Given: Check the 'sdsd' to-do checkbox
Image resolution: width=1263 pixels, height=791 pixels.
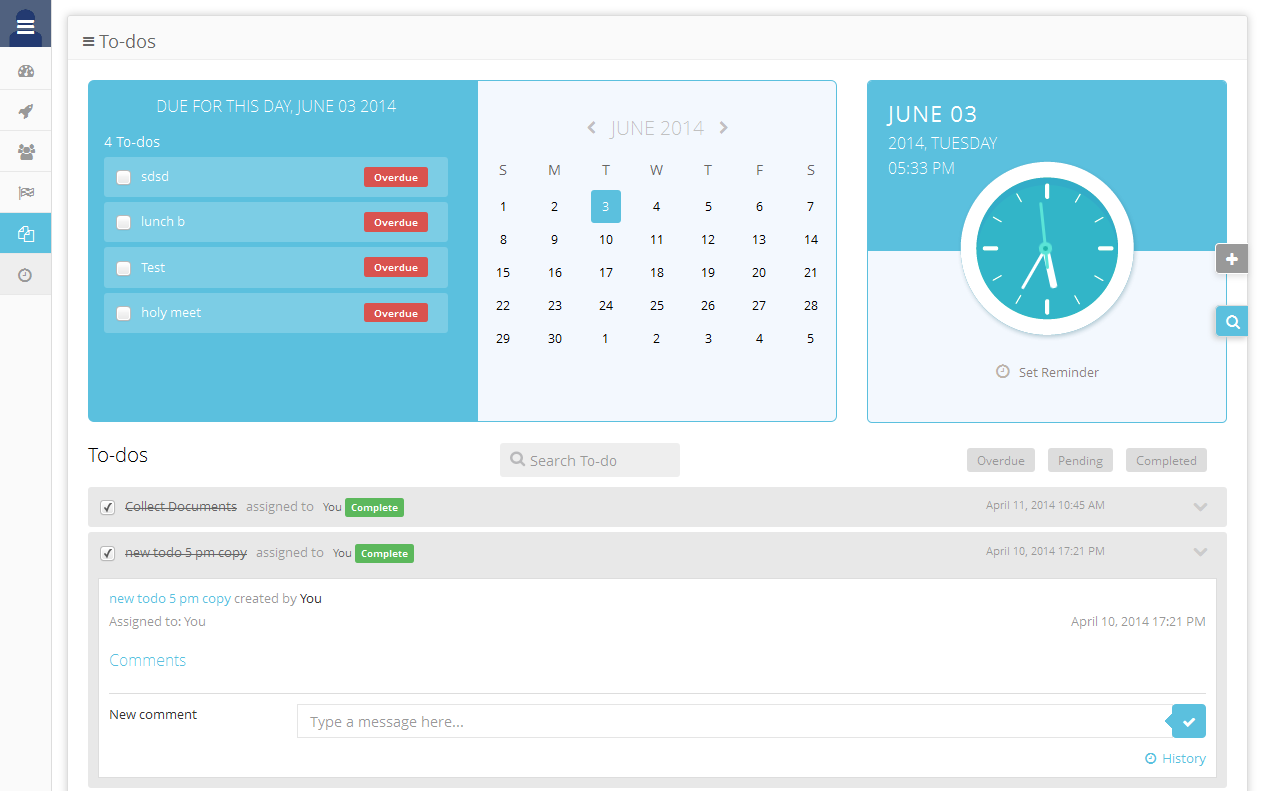Looking at the screenshot, I should click(124, 177).
